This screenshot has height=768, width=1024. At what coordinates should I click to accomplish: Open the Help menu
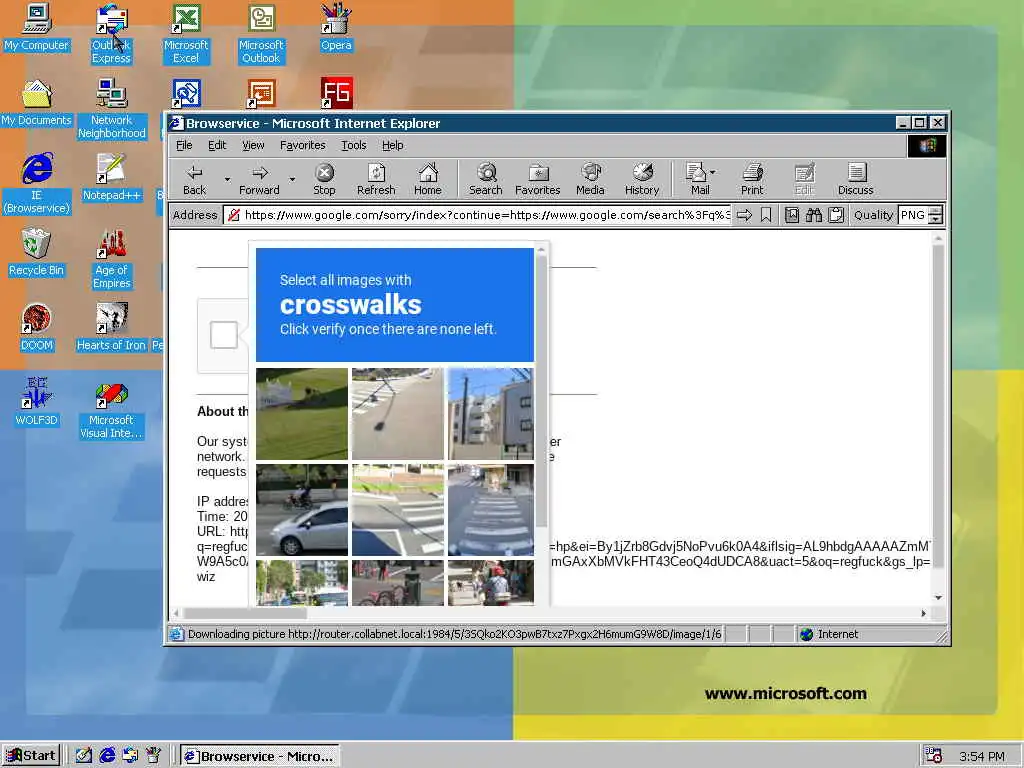392,145
